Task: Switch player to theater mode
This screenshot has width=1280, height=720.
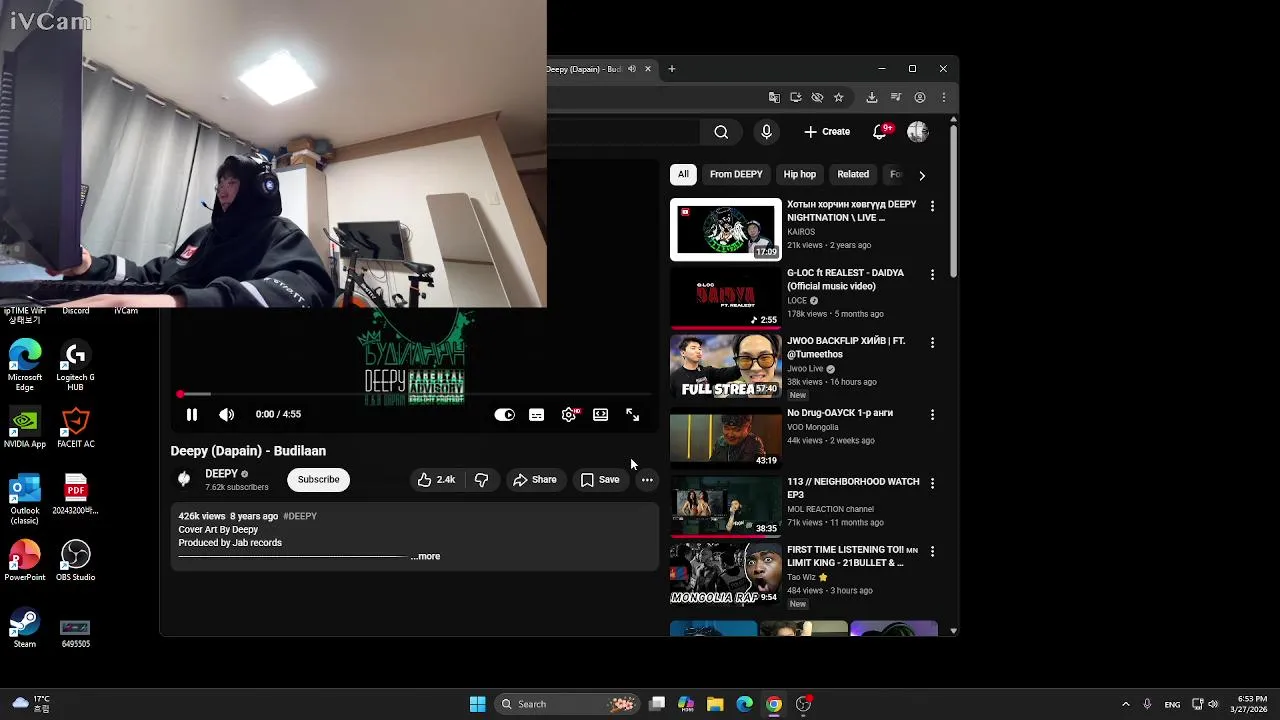Action: click(600, 414)
